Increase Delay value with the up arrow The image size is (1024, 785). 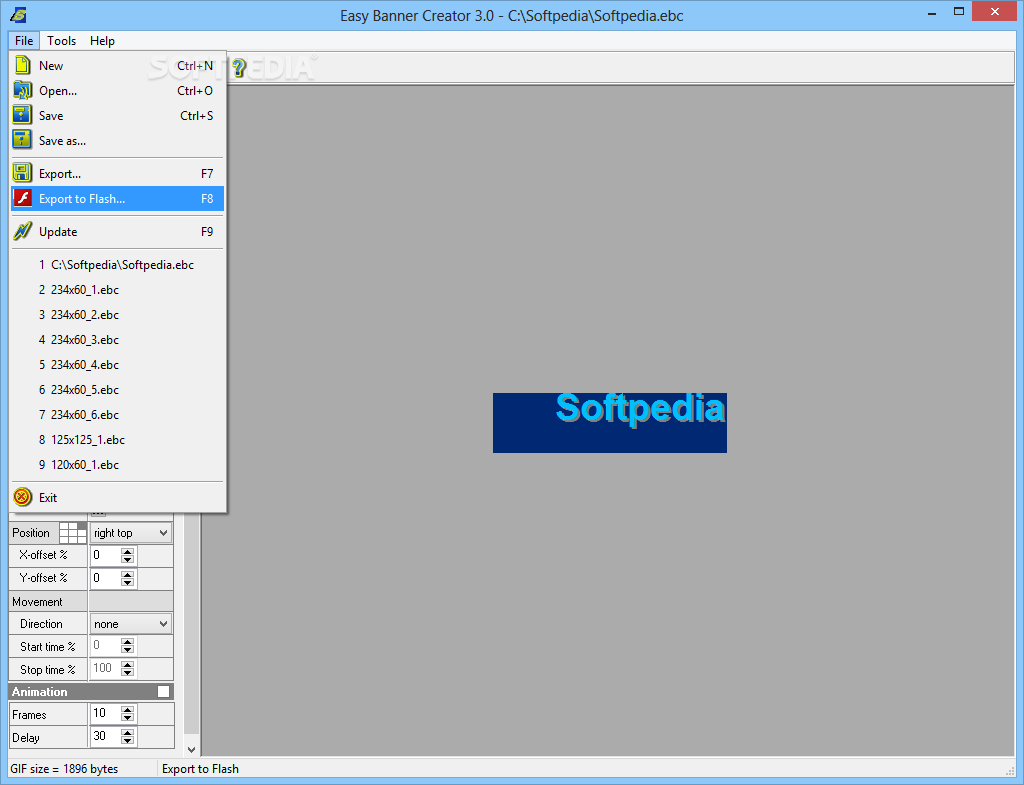(127, 732)
